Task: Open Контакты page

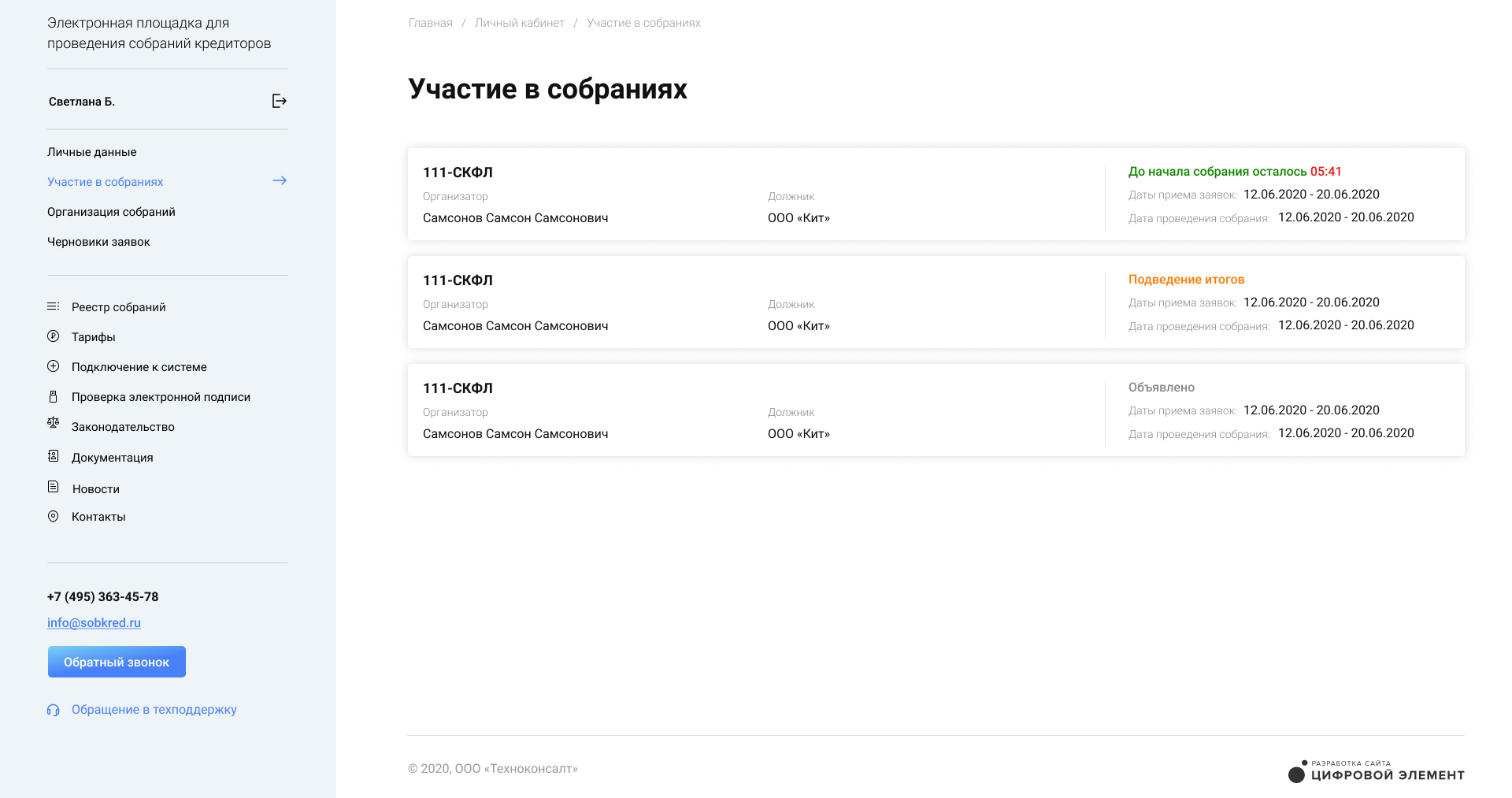Action: (98, 517)
